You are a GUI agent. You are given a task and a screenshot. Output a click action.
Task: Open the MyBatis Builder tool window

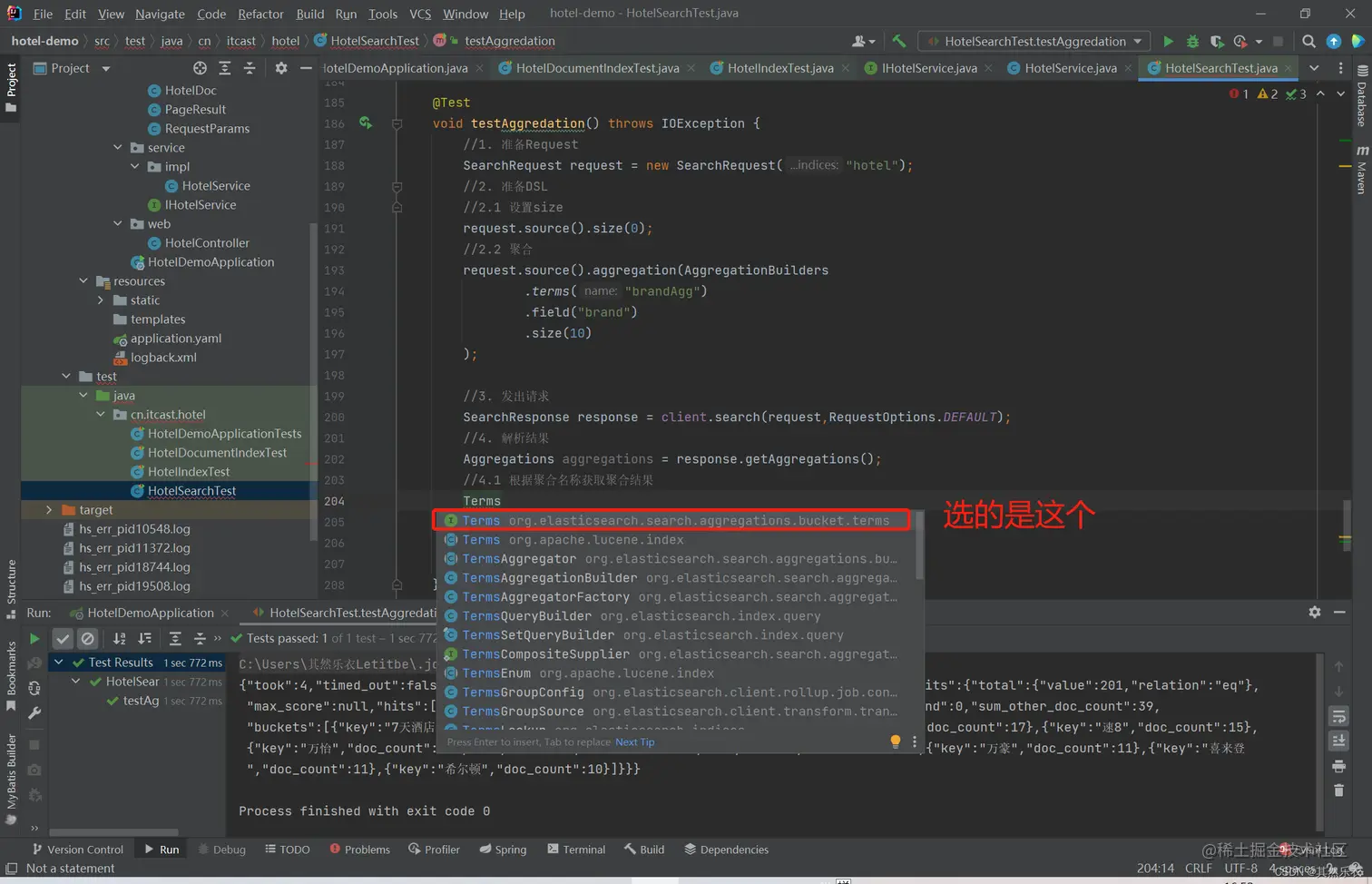coord(11,778)
